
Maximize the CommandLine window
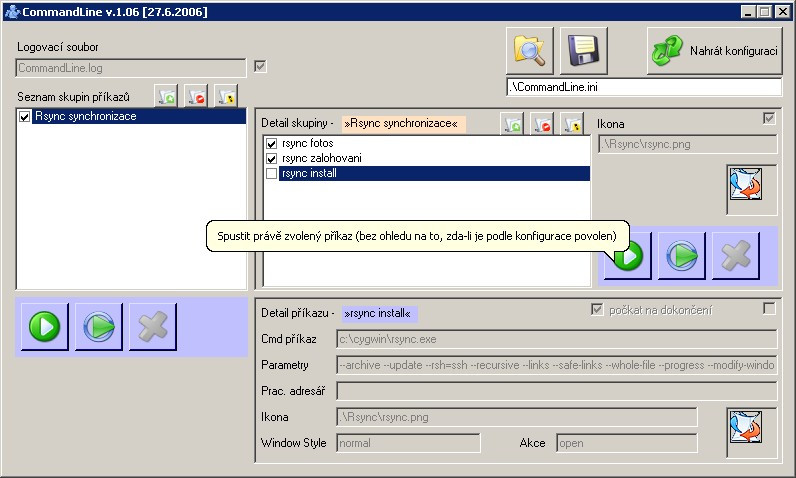pos(765,12)
